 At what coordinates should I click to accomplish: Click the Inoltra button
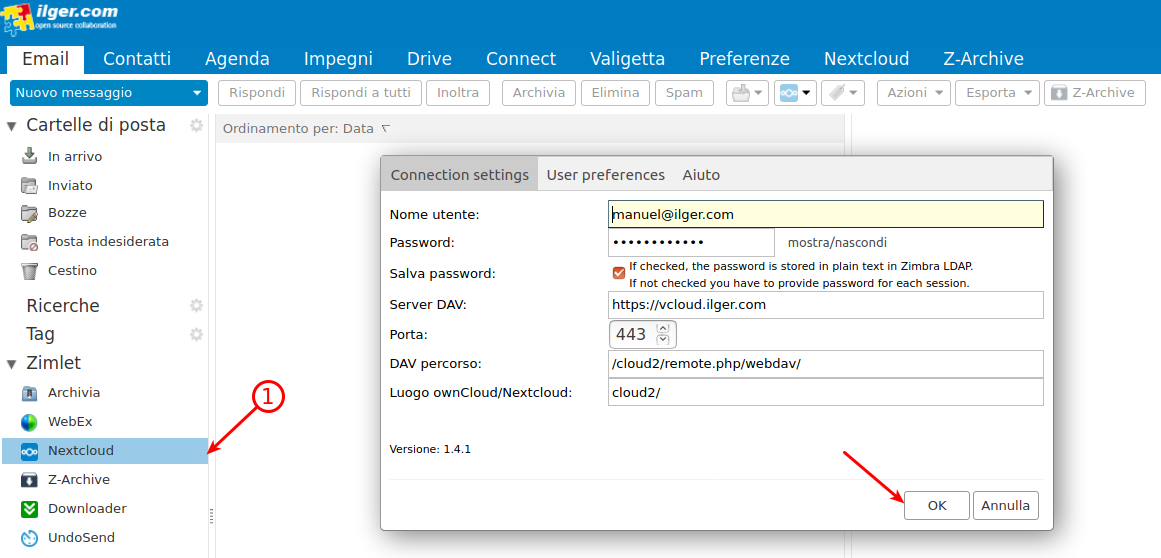click(x=458, y=93)
